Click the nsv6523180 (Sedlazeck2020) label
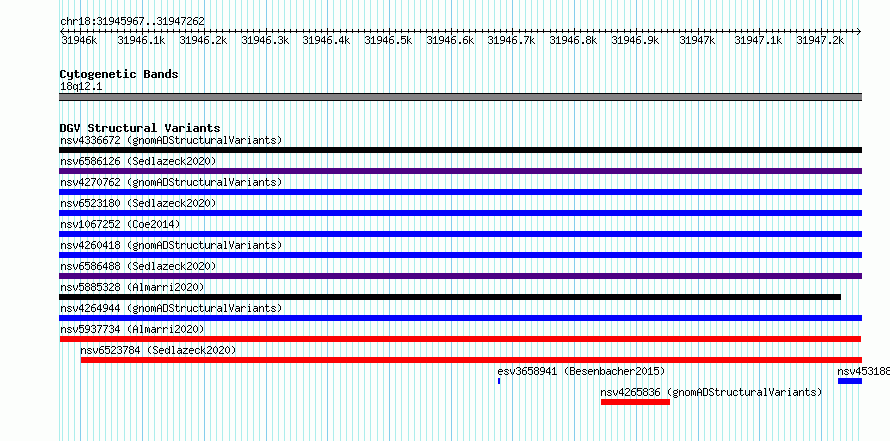Image resolution: width=890 pixels, height=441 pixels. 138,203
